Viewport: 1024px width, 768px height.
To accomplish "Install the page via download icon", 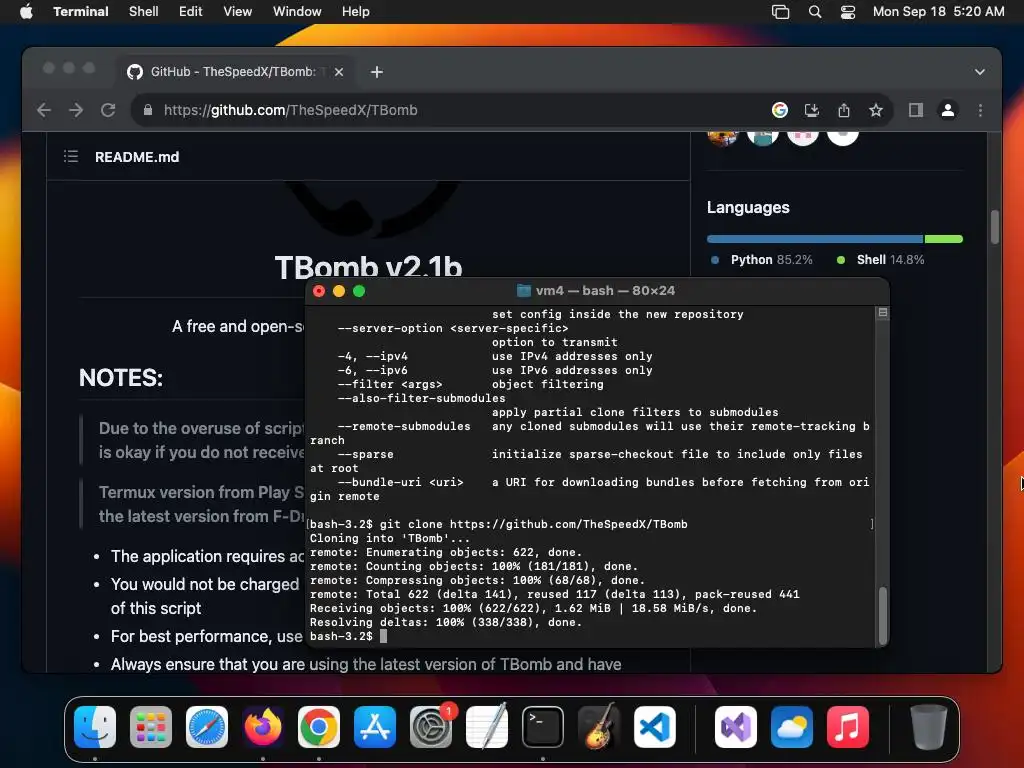I will pyautogui.click(x=812, y=110).
